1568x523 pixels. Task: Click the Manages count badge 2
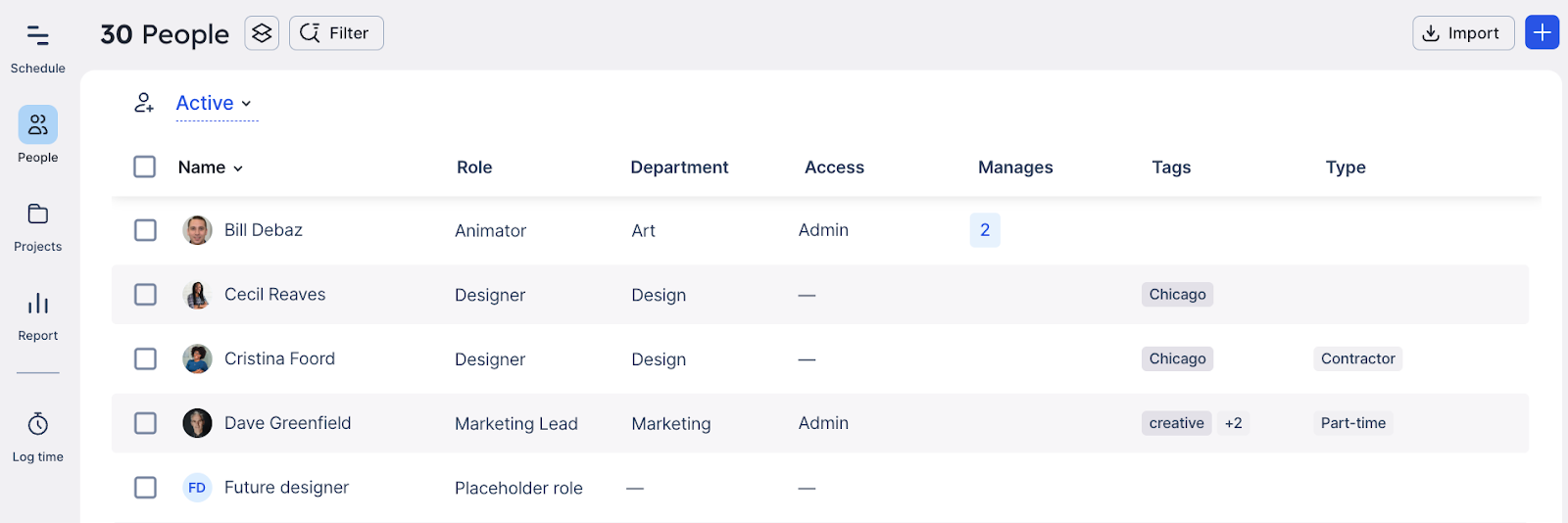(x=985, y=230)
